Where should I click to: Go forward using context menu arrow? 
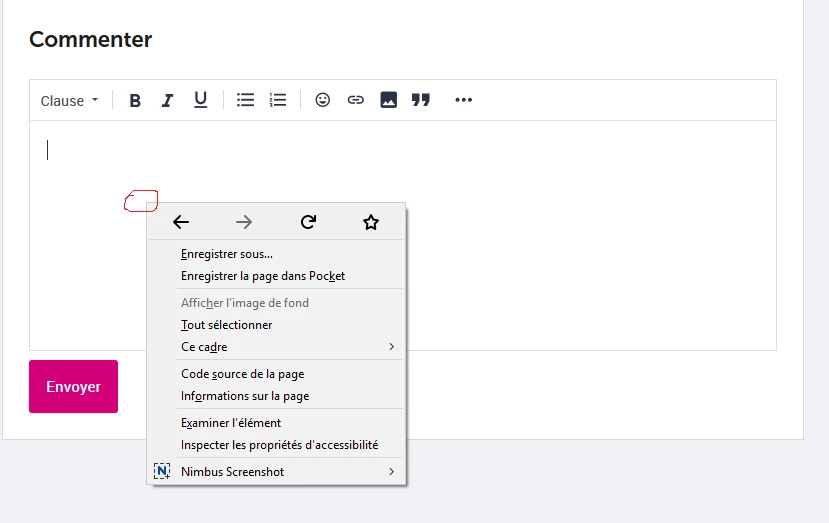coord(244,222)
